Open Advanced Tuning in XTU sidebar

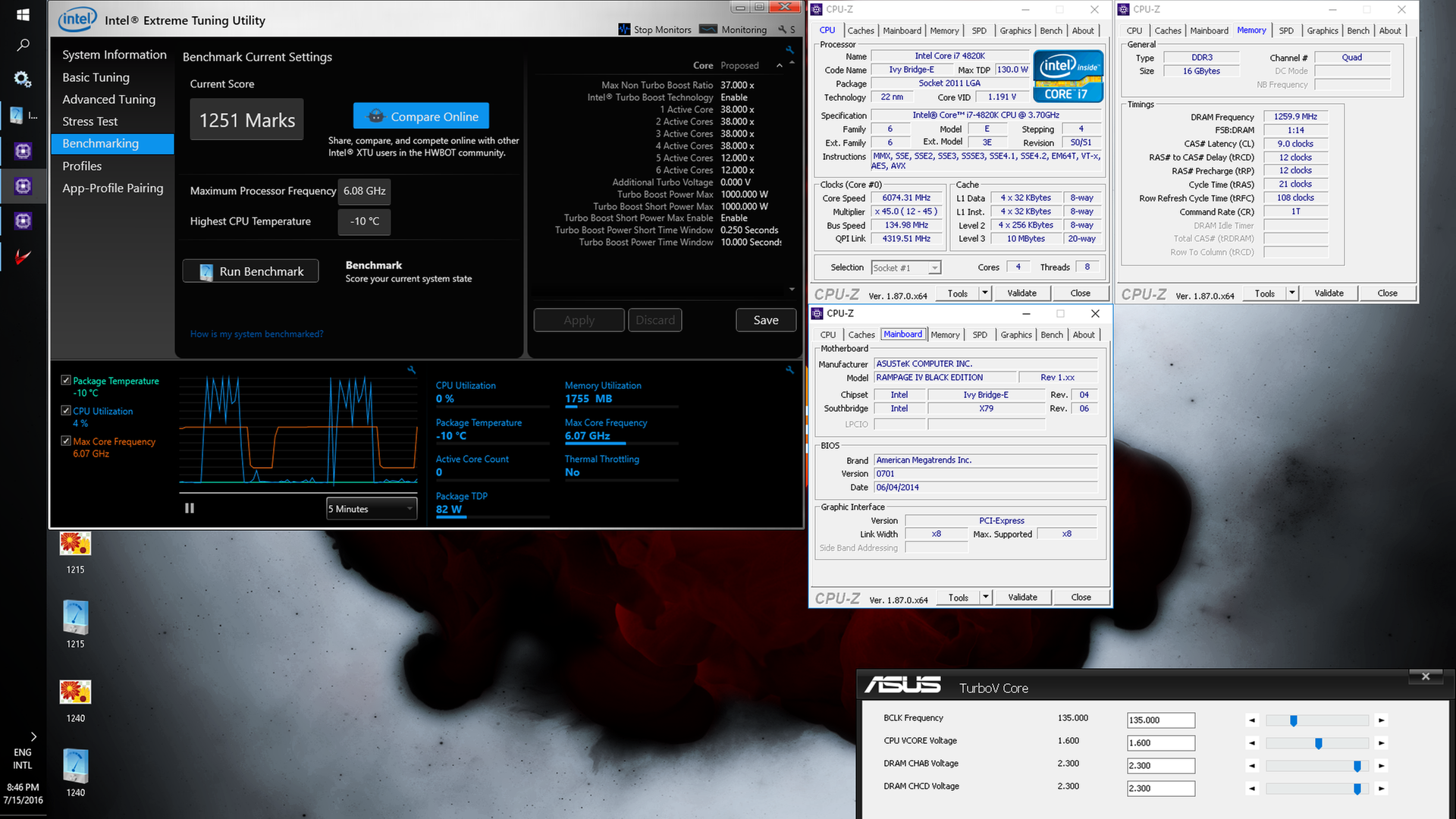tap(108, 99)
